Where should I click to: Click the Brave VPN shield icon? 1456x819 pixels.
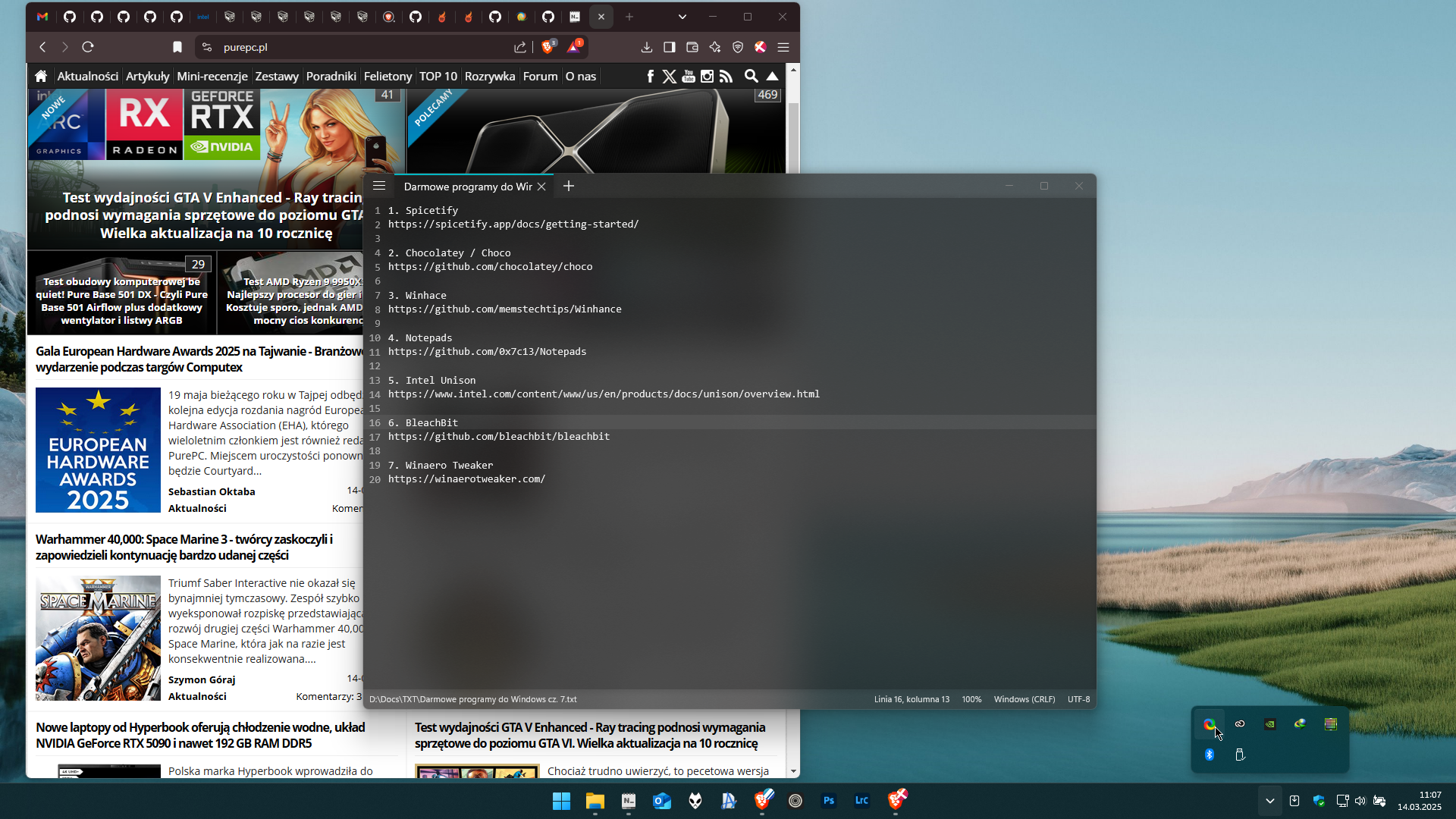pyautogui.click(x=738, y=47)
